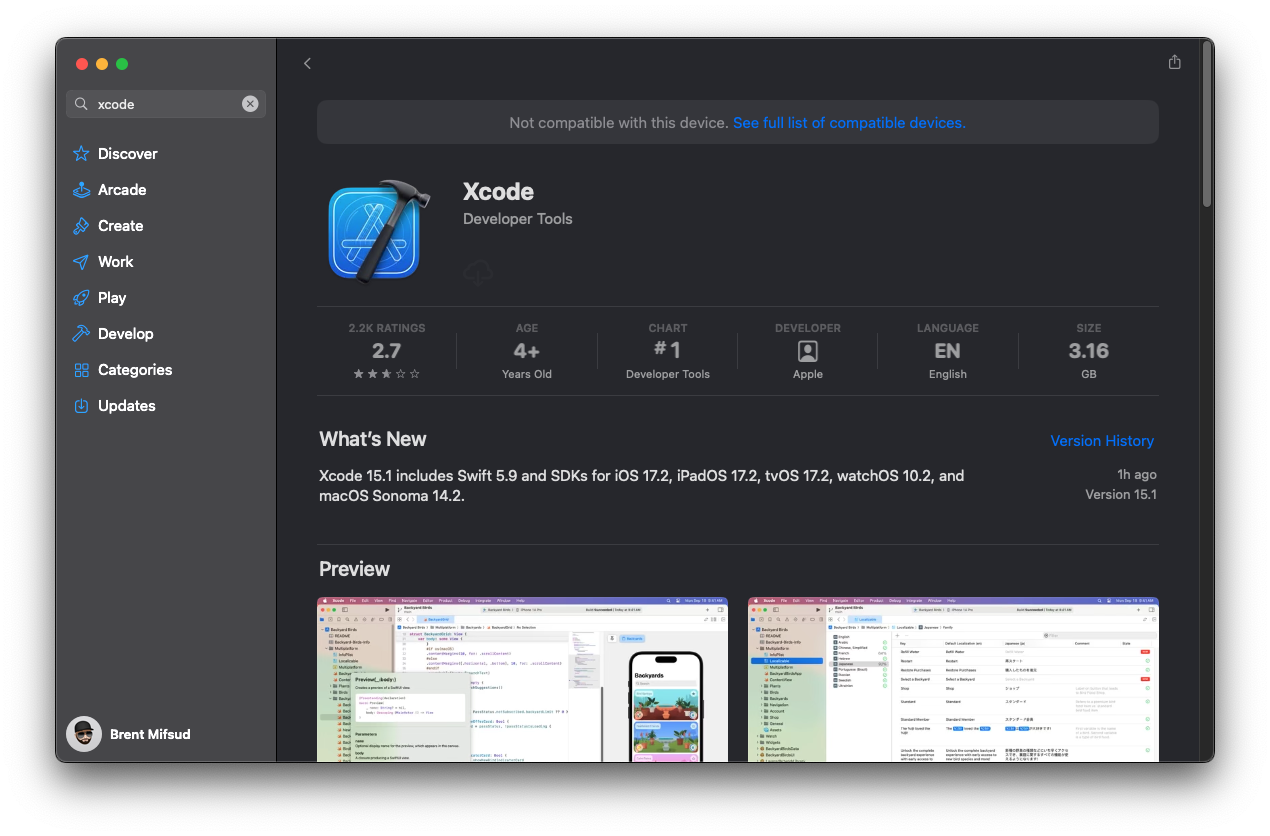Click the EN English language value

[947, 351]
